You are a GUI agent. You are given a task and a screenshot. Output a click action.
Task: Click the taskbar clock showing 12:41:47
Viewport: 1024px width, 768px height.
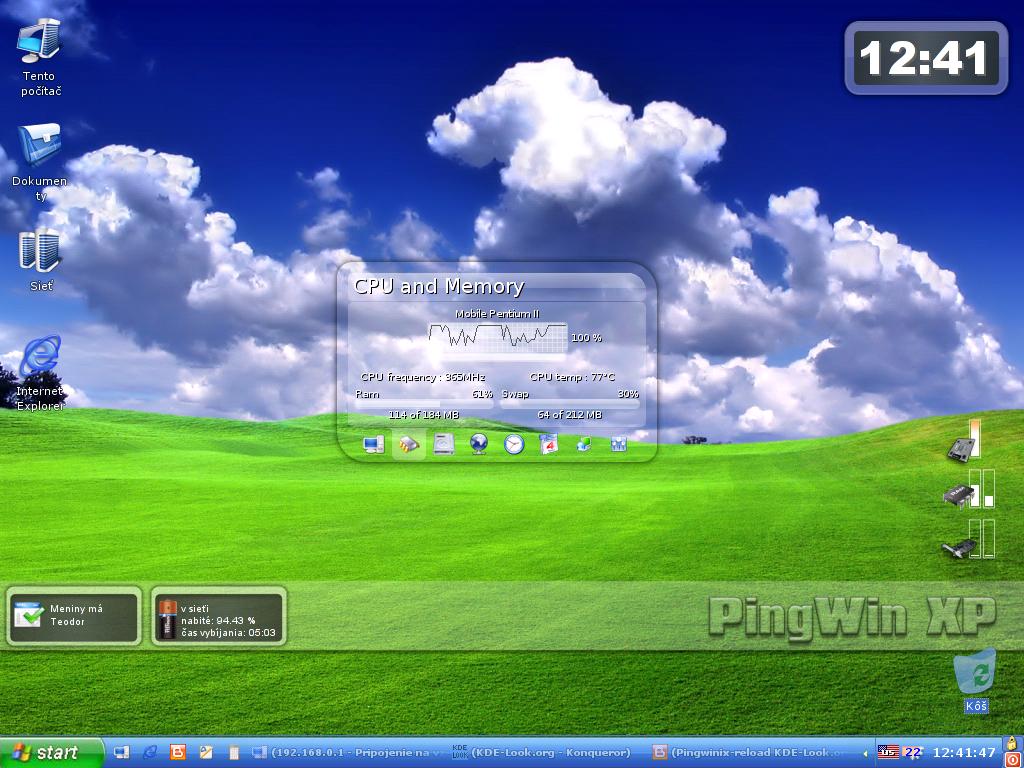tap(964, 753)
